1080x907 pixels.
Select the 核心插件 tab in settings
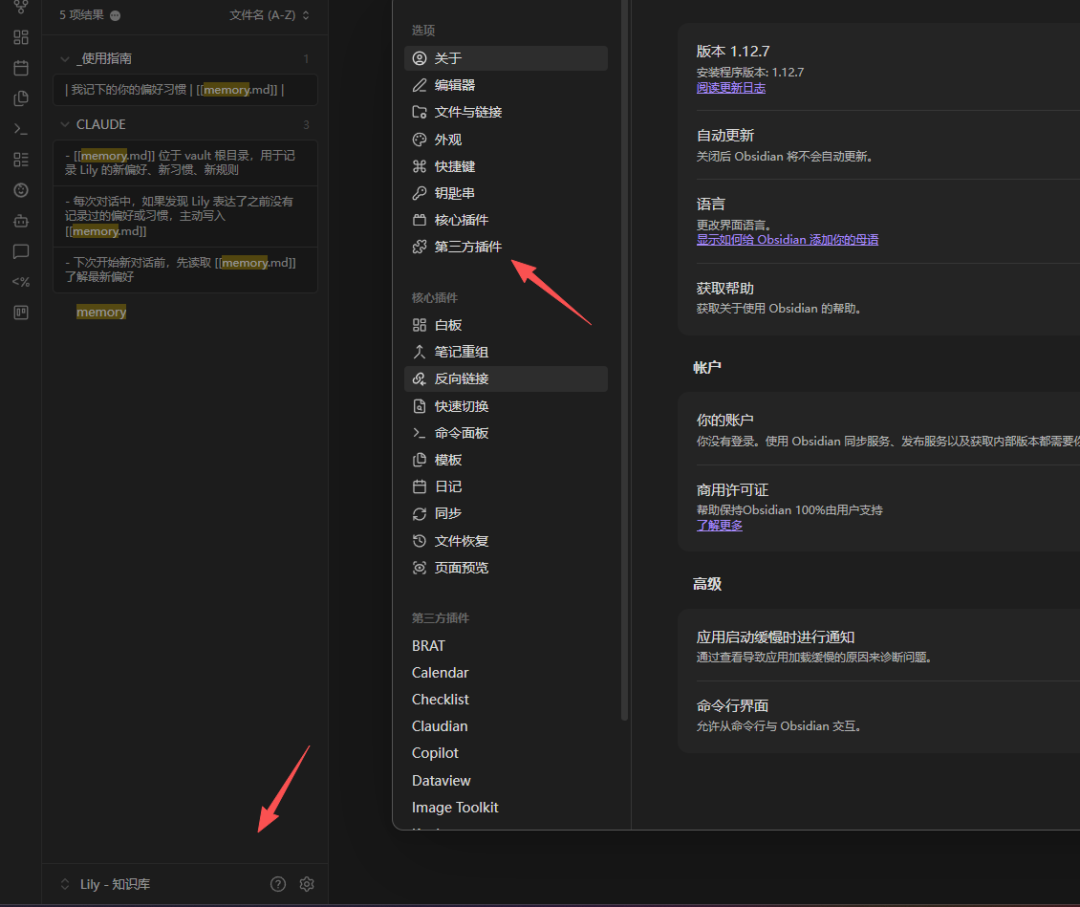(506, 220)
